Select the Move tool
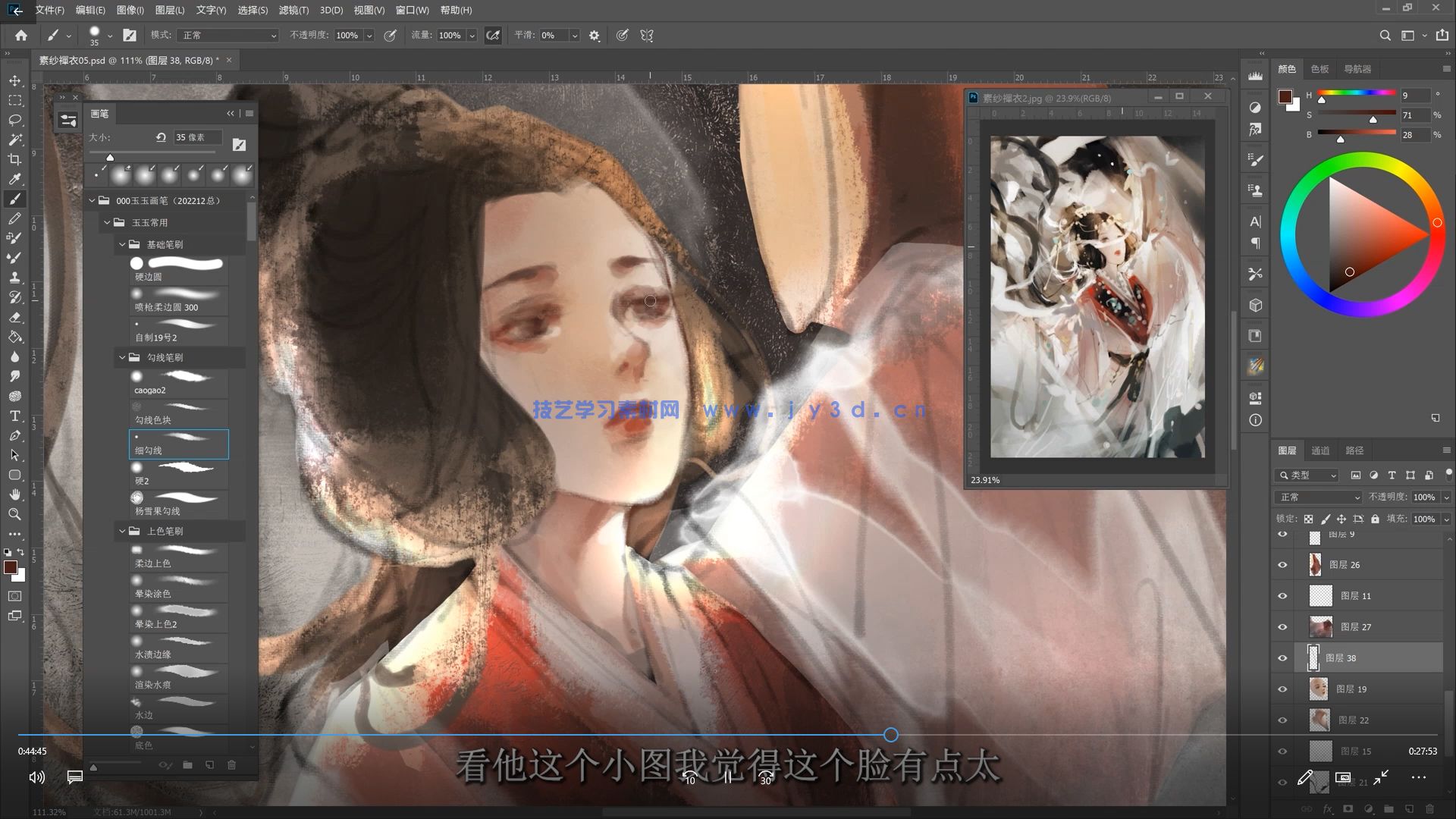Screen dimensions: 1456x819 click(x=15, y=80)
